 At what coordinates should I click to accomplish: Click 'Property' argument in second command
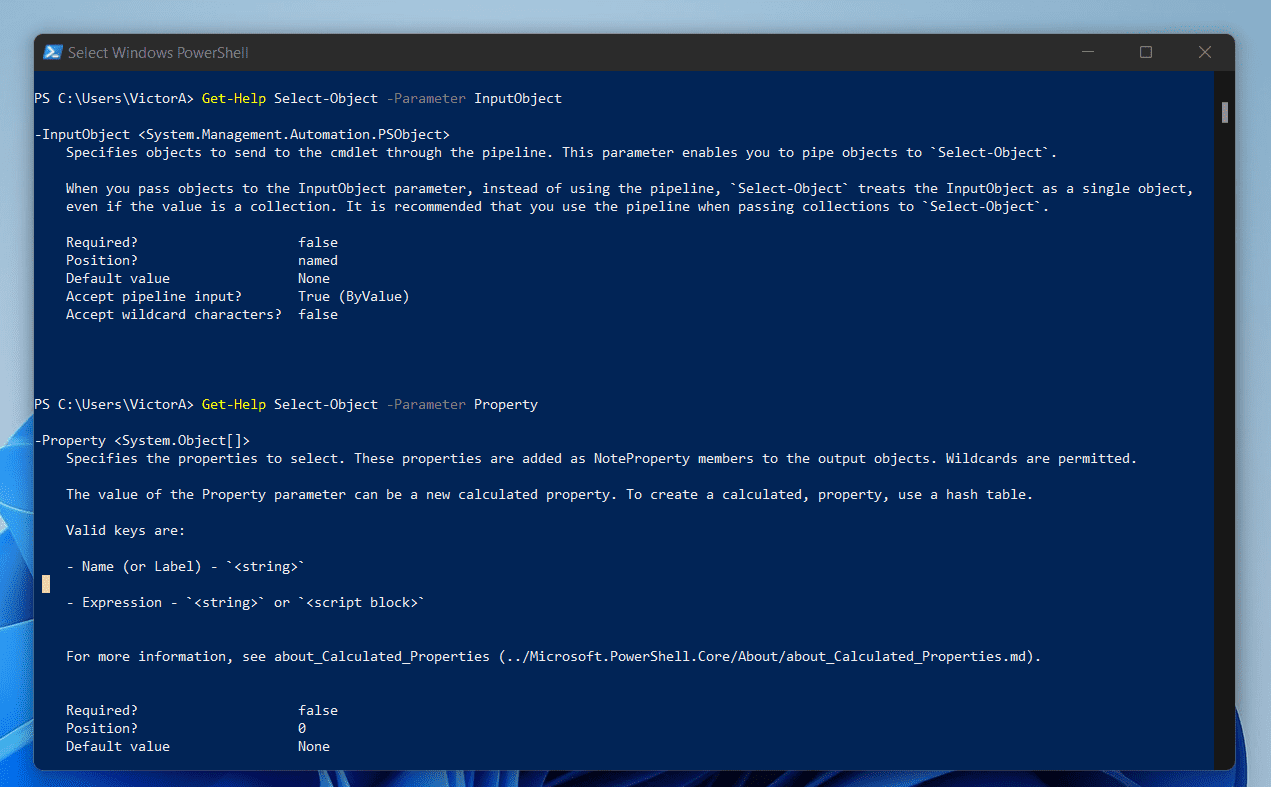tap(505, 404)
